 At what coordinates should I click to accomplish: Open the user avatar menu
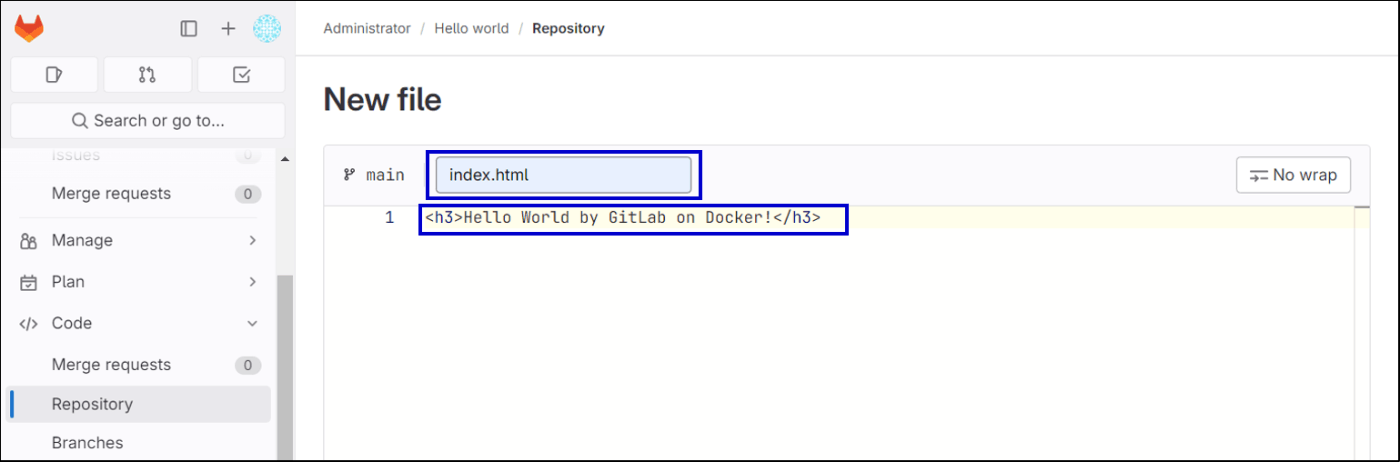tap(267, 29)
